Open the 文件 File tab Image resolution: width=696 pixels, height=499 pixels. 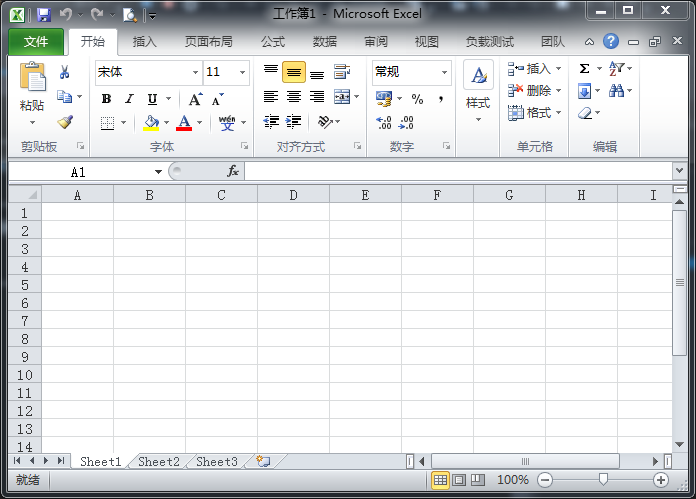36,42
